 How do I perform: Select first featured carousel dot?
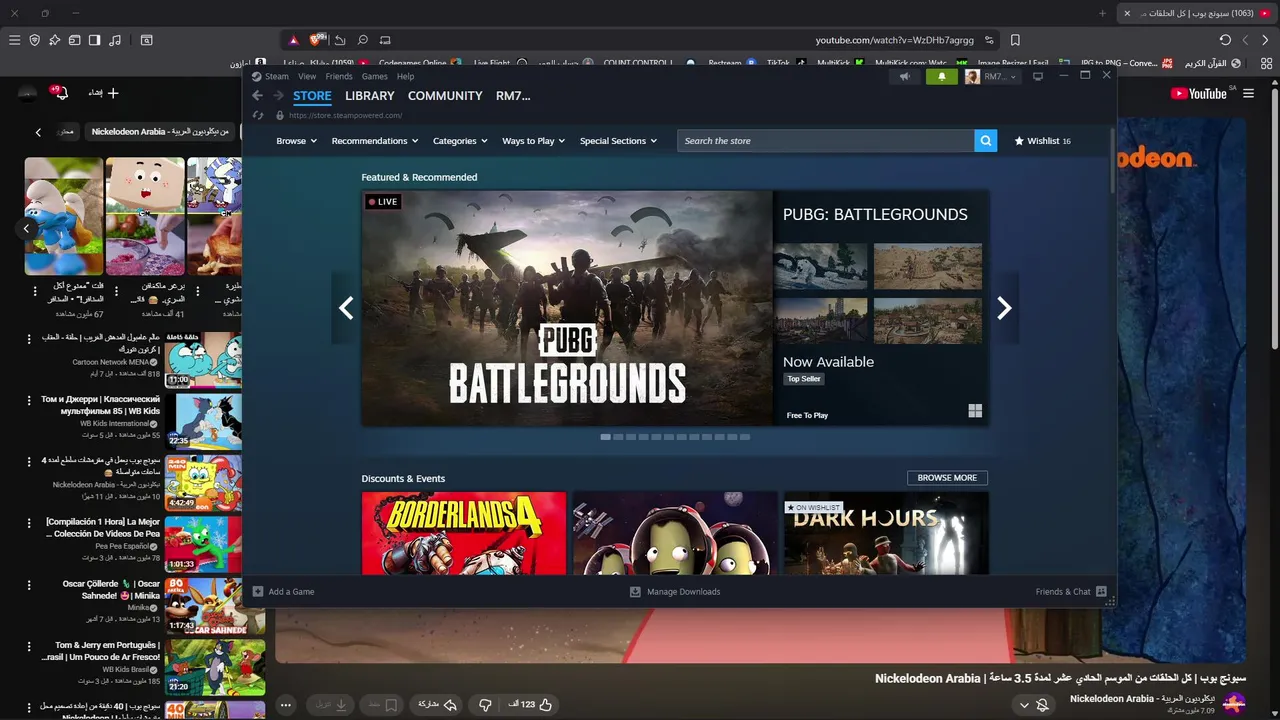coord(605,437)
